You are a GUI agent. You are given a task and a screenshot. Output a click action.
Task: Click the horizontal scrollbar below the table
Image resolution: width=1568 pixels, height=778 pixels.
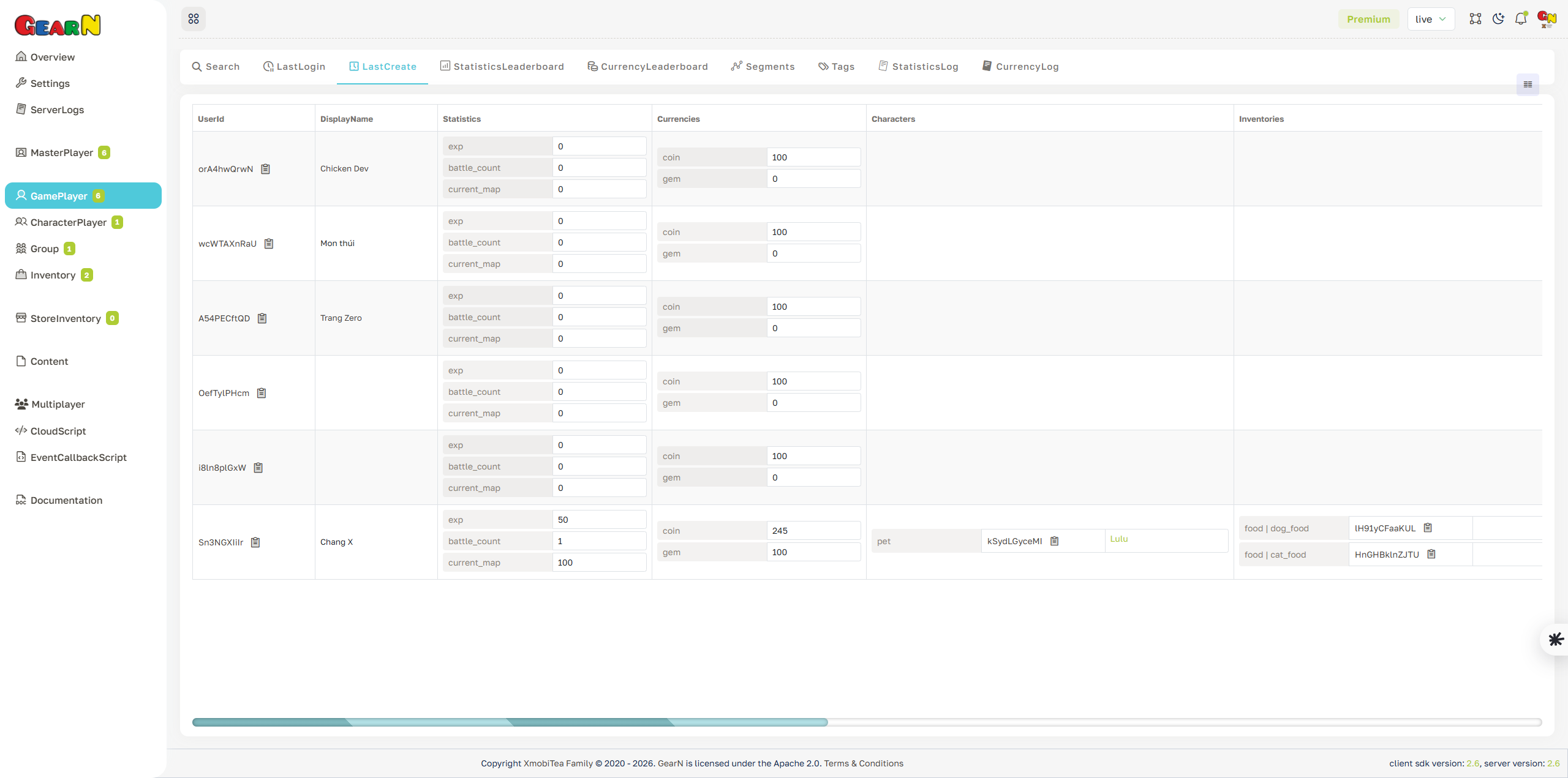point(508,722)
